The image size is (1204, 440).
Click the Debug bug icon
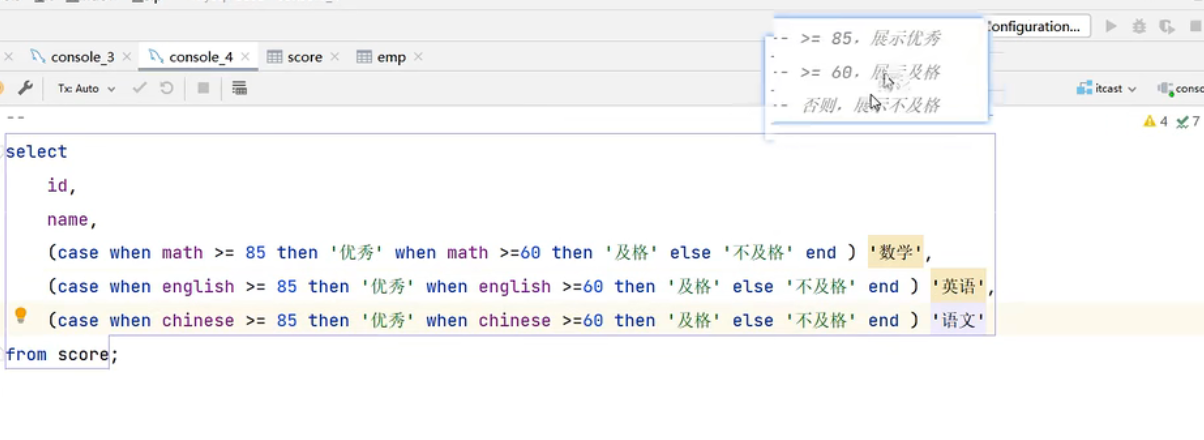1139,27
